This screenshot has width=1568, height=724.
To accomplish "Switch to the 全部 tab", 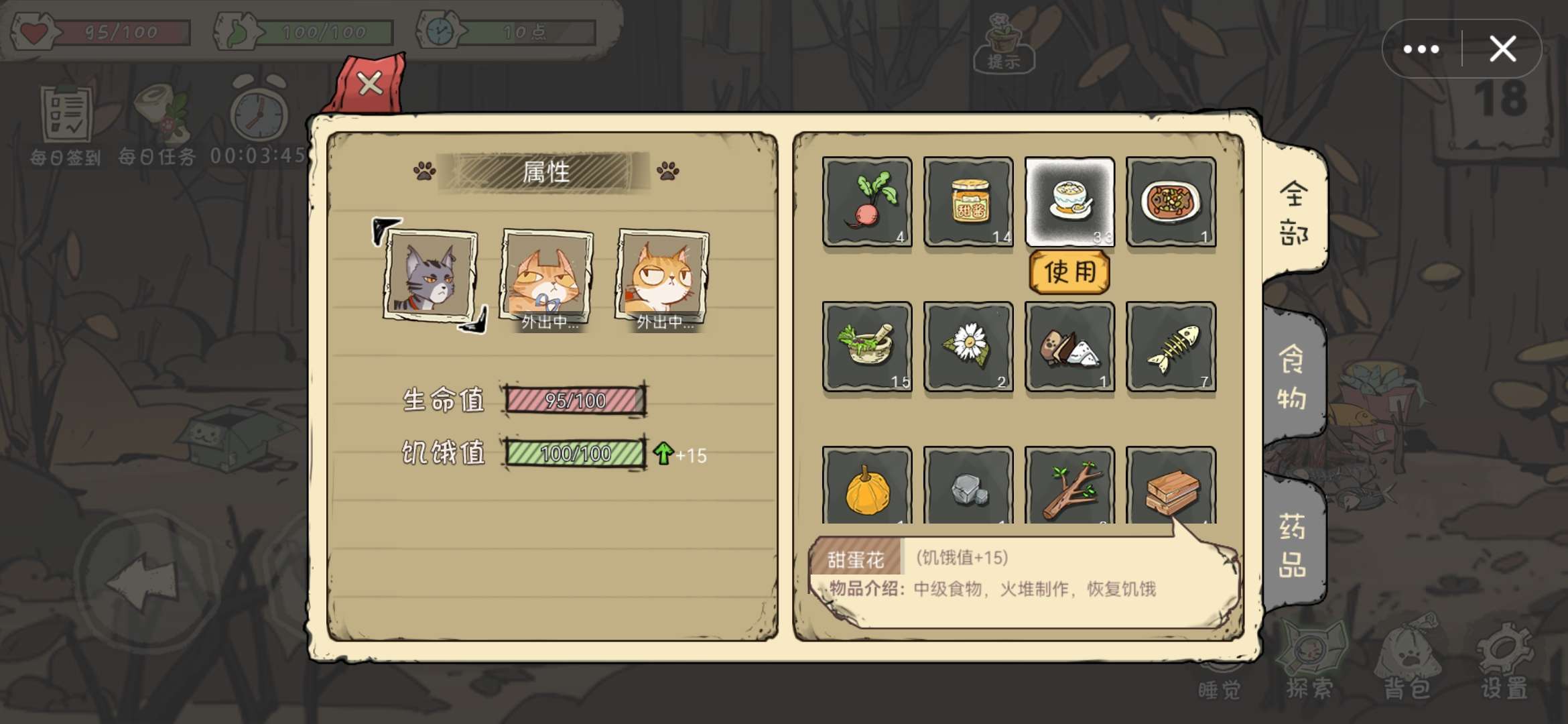I will 1293,213.
